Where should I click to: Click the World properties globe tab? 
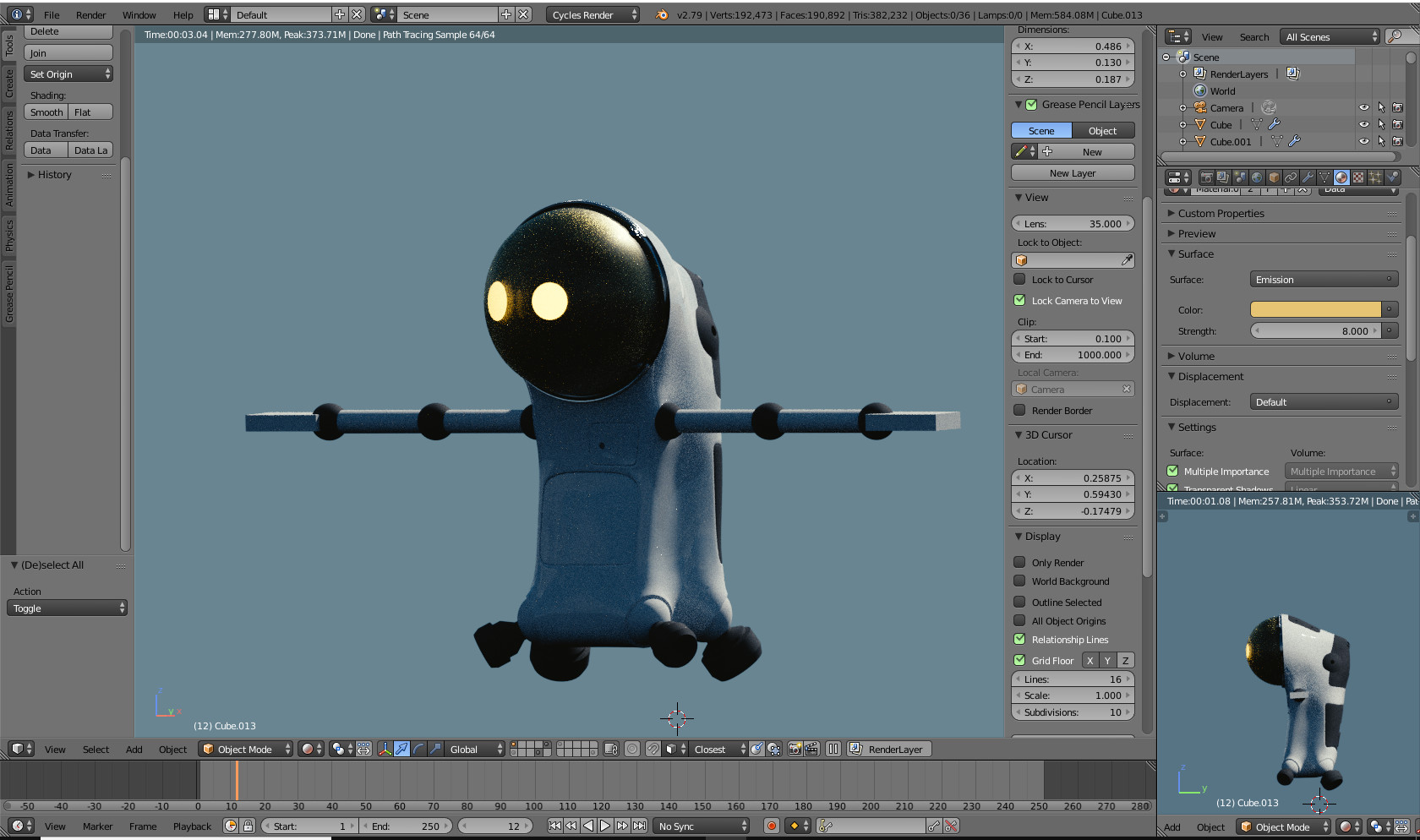coord(1257,177)
